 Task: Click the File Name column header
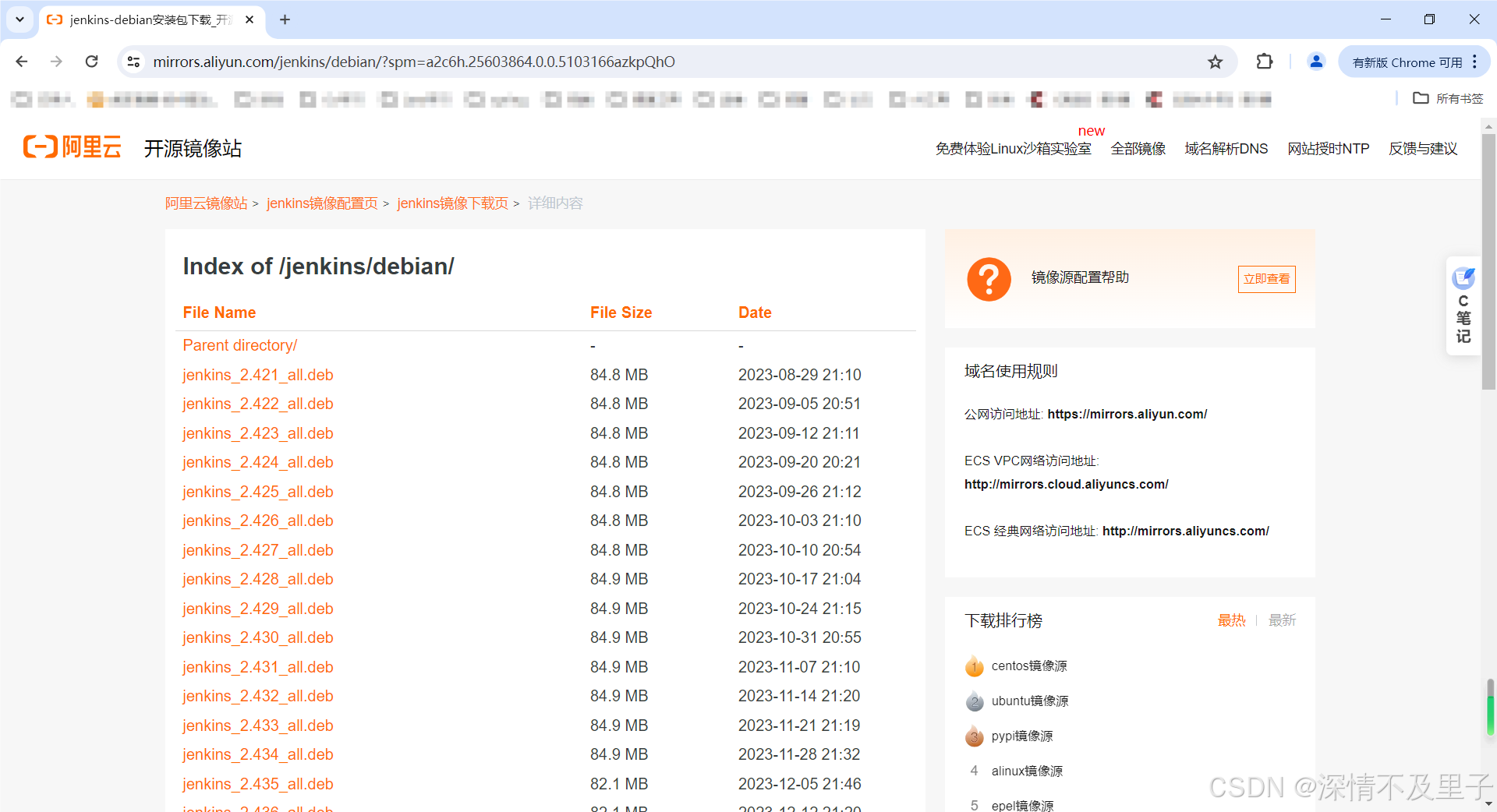(219, 312)
